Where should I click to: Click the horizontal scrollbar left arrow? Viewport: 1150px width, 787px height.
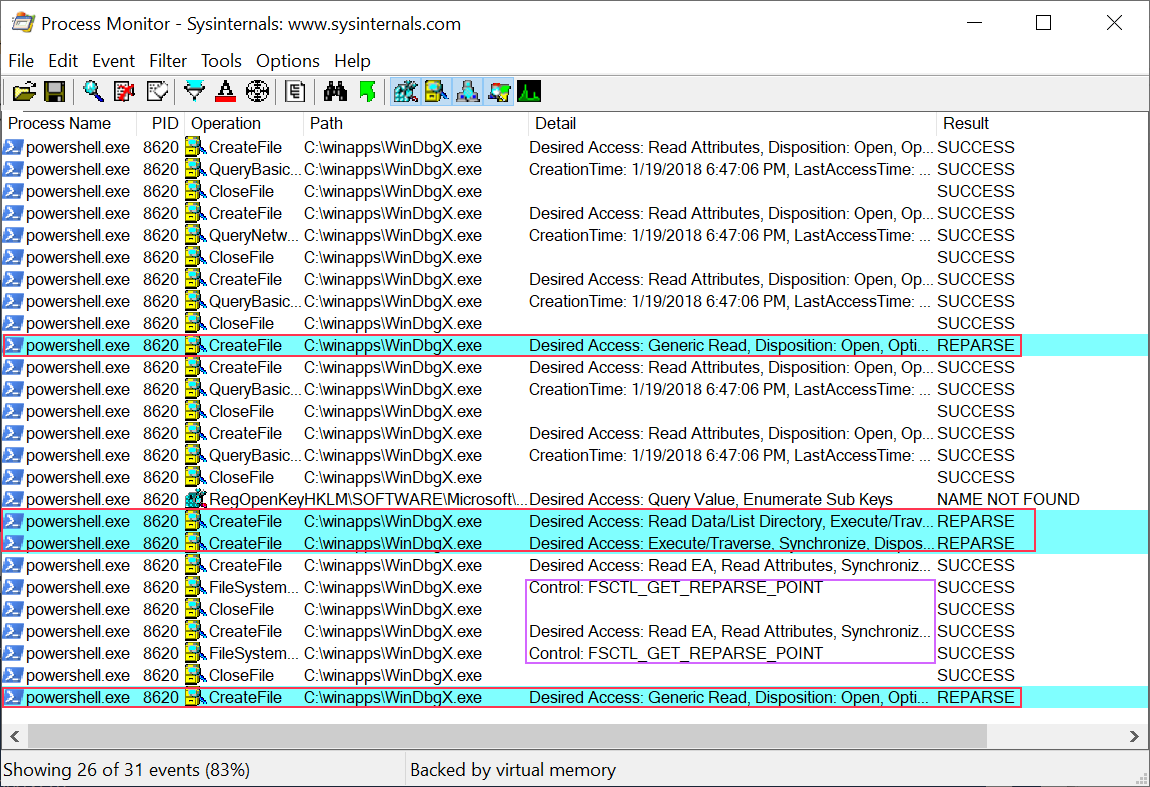point(15,736)
